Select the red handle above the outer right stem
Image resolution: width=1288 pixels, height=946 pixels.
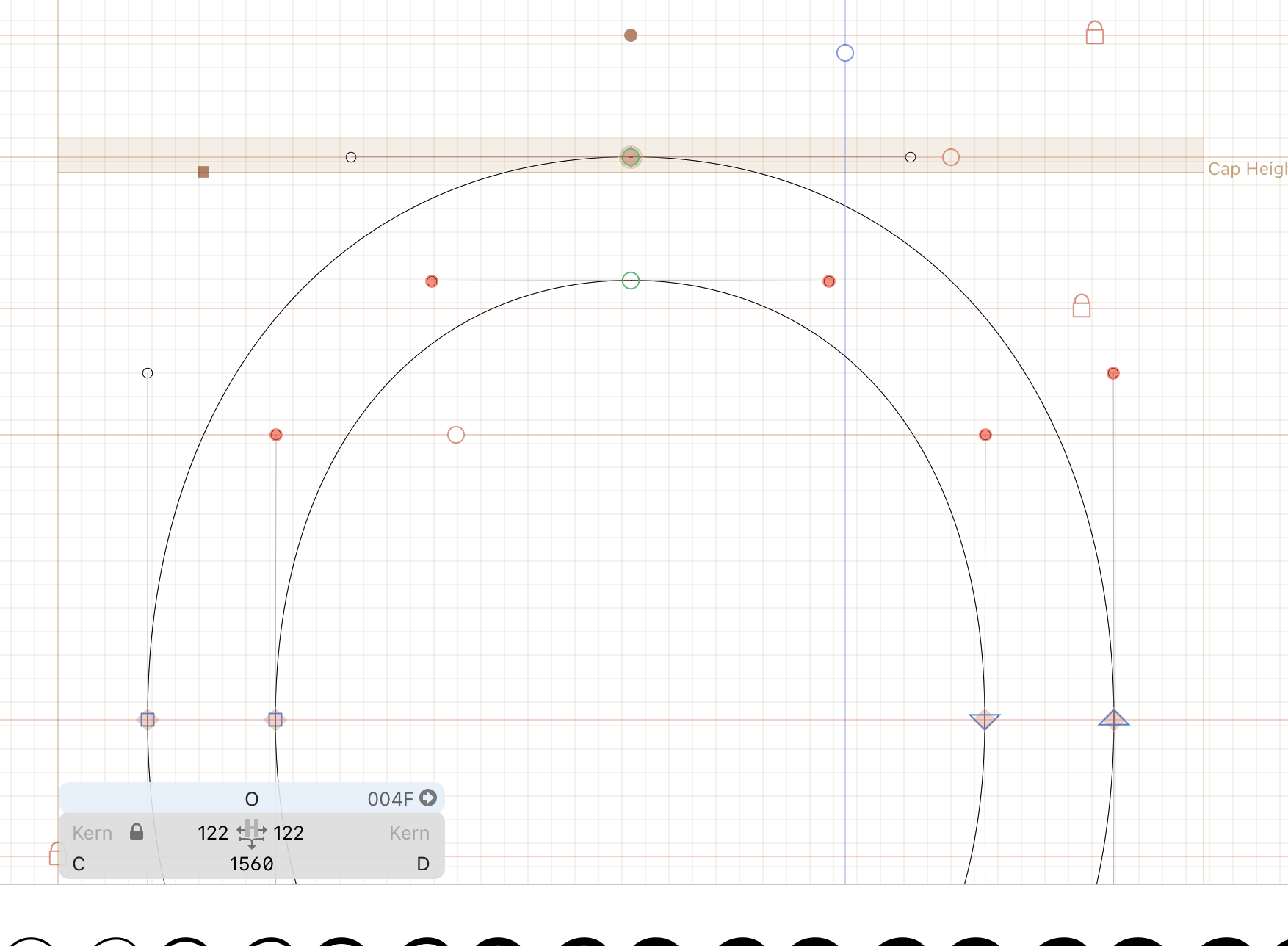(1113, 373)
